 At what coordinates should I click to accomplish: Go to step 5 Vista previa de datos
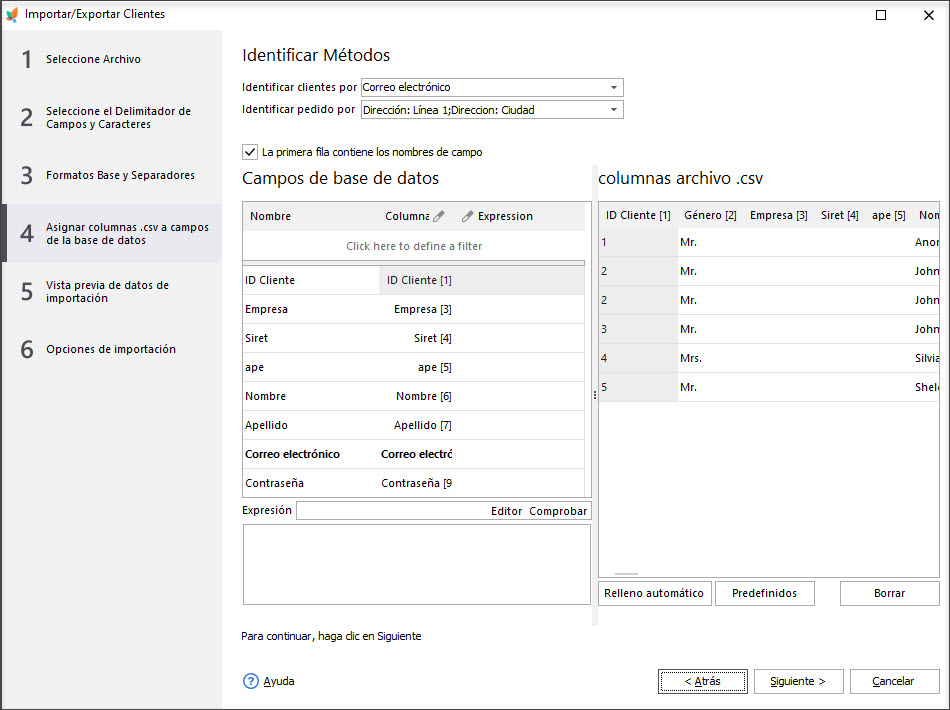click(x=111, y=291)
